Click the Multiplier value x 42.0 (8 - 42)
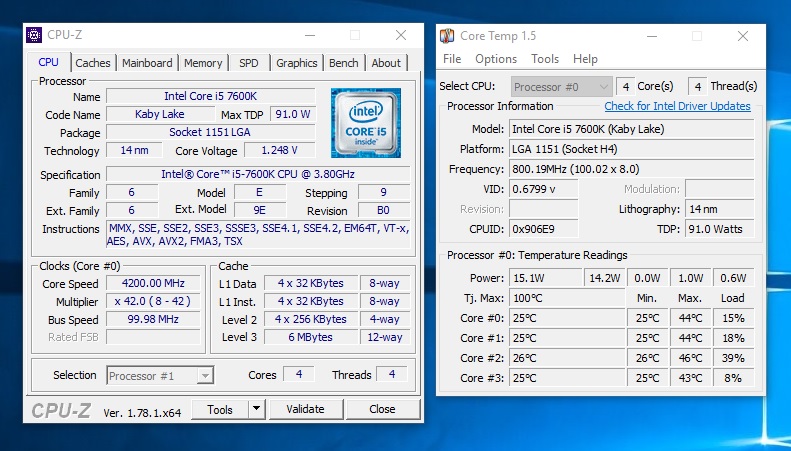Viewport: 791px width, 451px height. coord(153,301)
